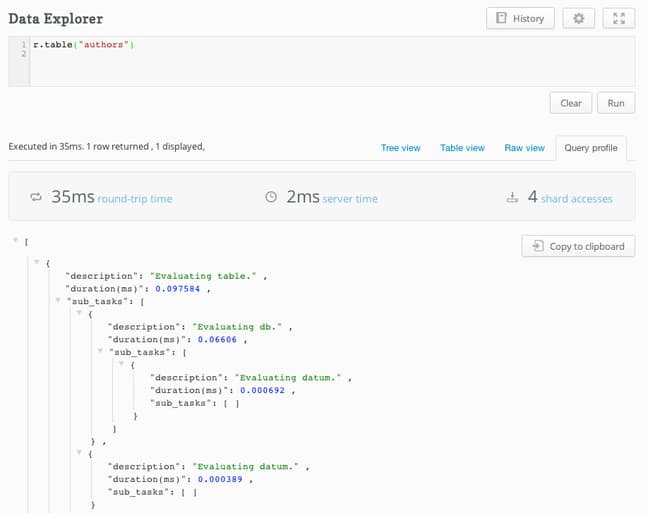
Task: Click the 35ms round-trip value
Action: tap(73, 197)
